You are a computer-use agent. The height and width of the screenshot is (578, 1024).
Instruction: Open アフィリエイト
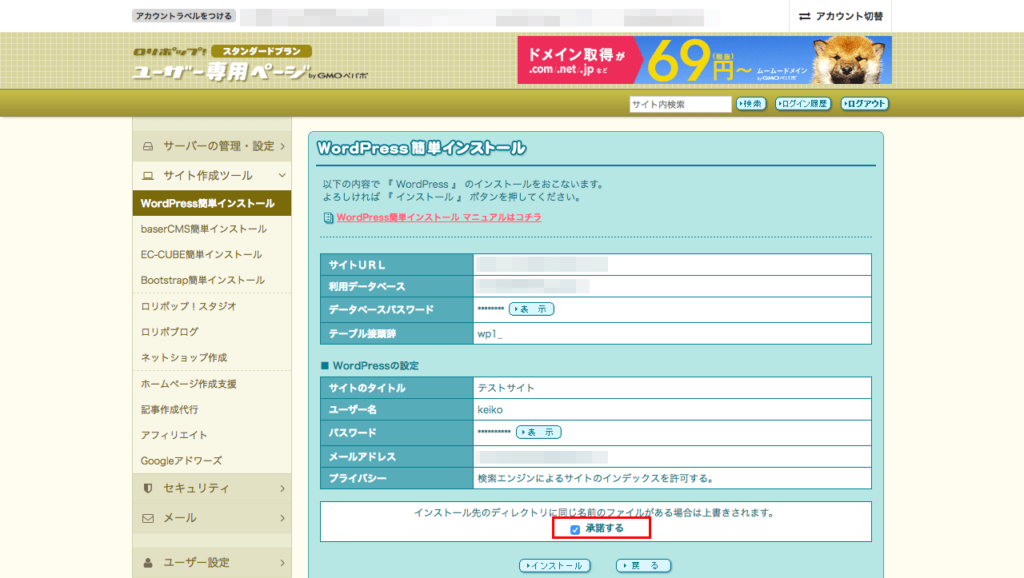pyautogui.click(x=174, y=435)
